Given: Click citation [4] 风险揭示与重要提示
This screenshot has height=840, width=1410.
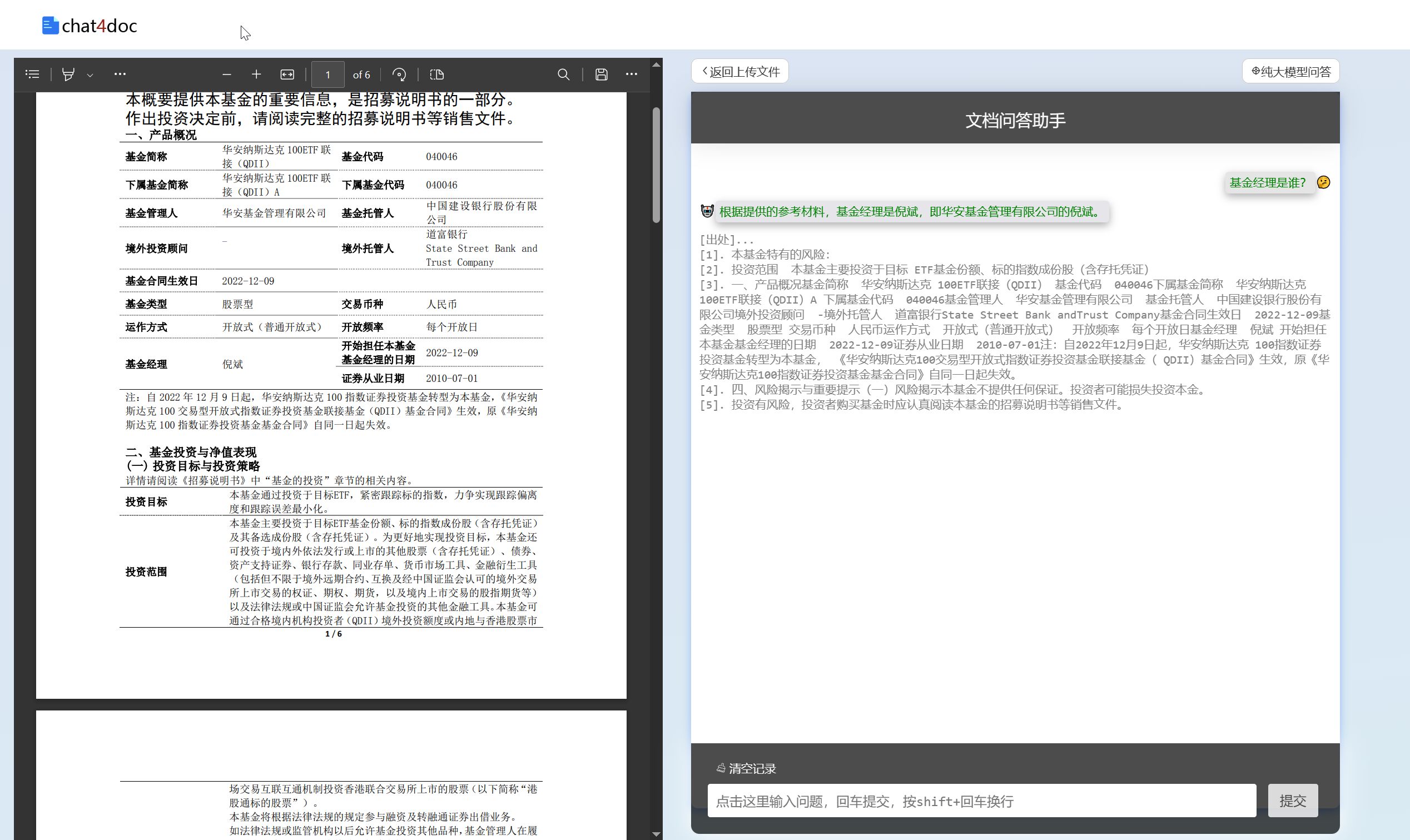Looking at the screenshot, I should (954, 390).
